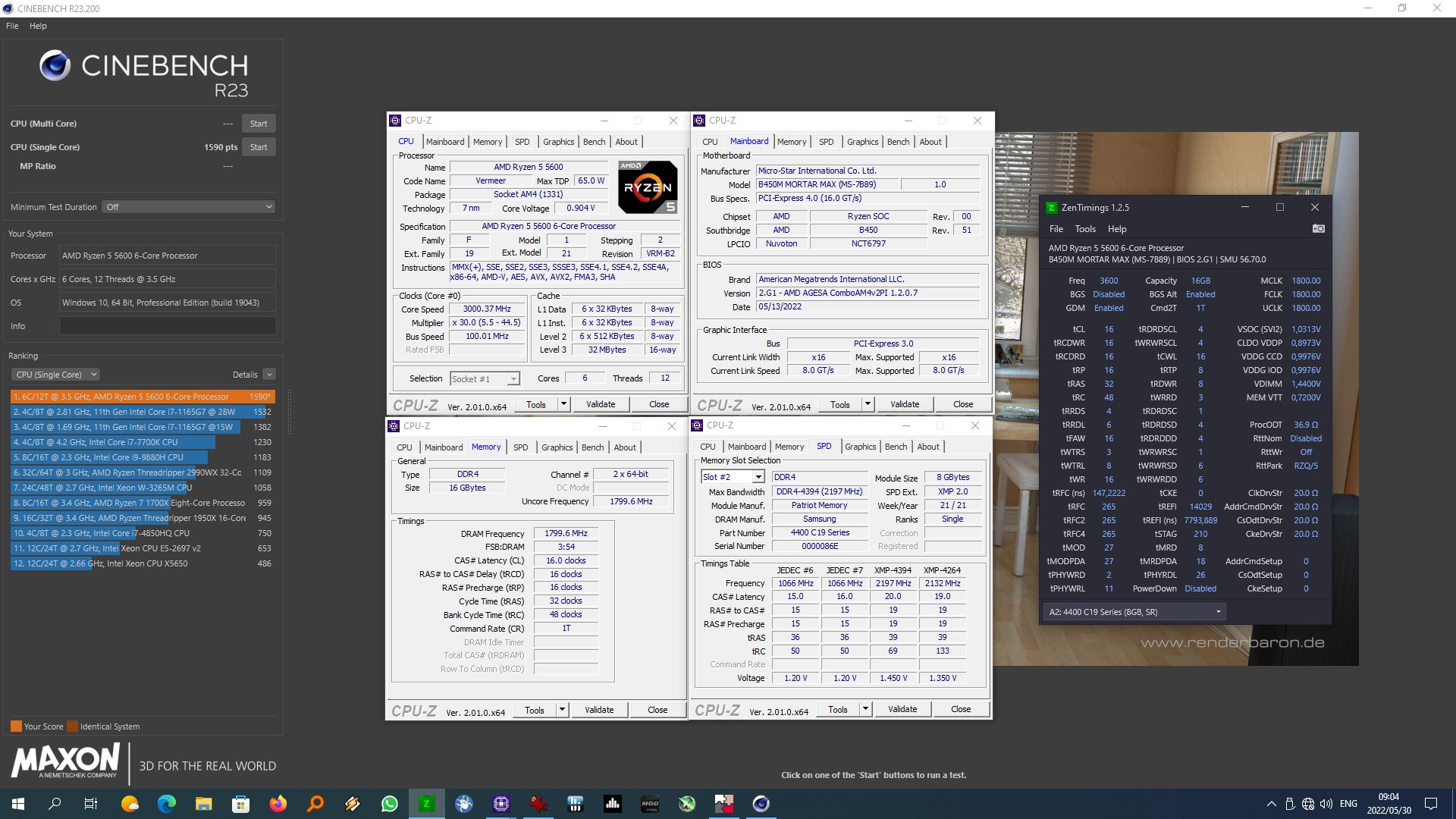The image size is (1456, 819).
Task: Open the MOD taskbar app
Action: click(650, 804)
